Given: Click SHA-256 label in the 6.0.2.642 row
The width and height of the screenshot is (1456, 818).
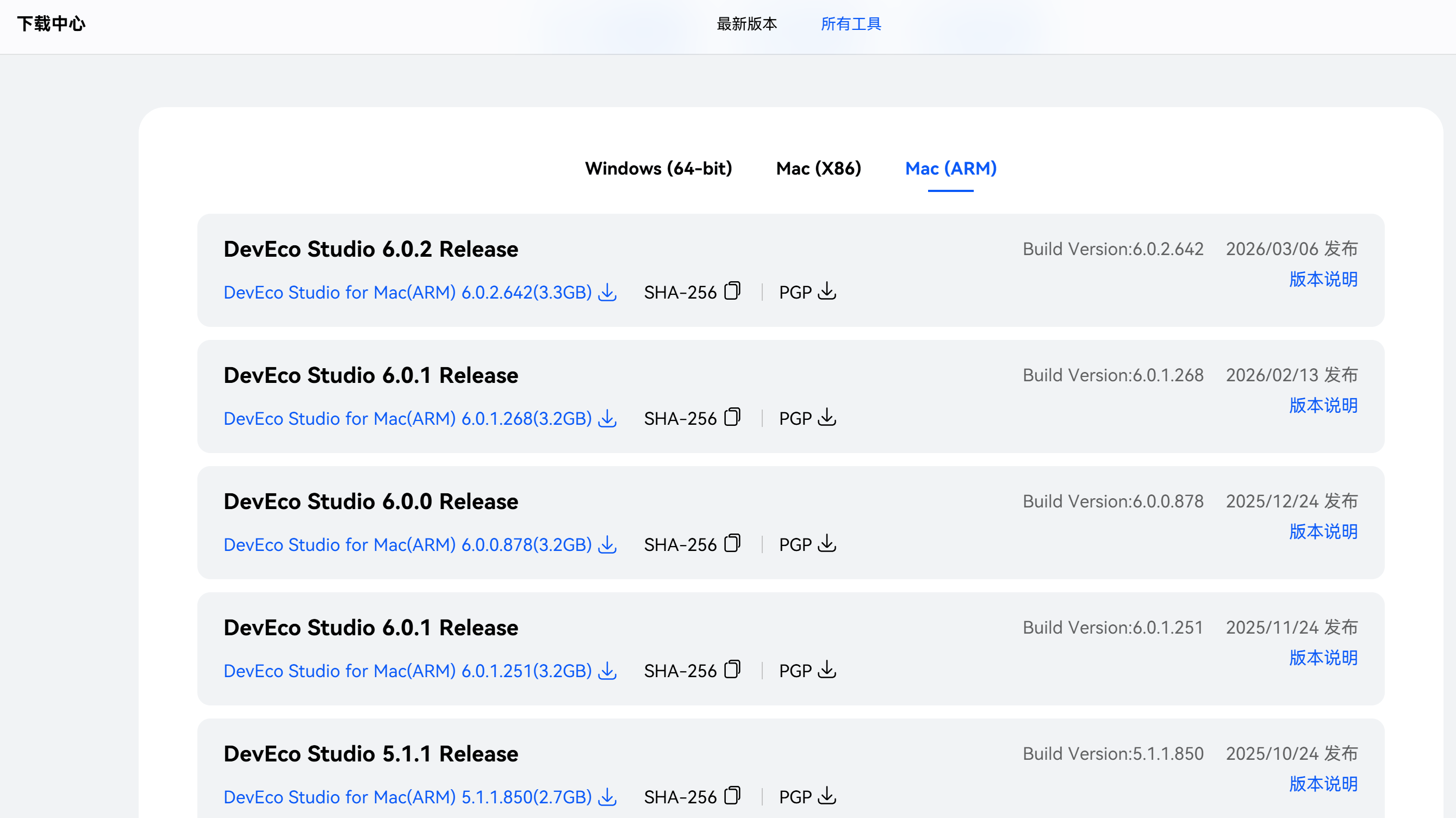Looking at the screenshot, I should (680, 292).
